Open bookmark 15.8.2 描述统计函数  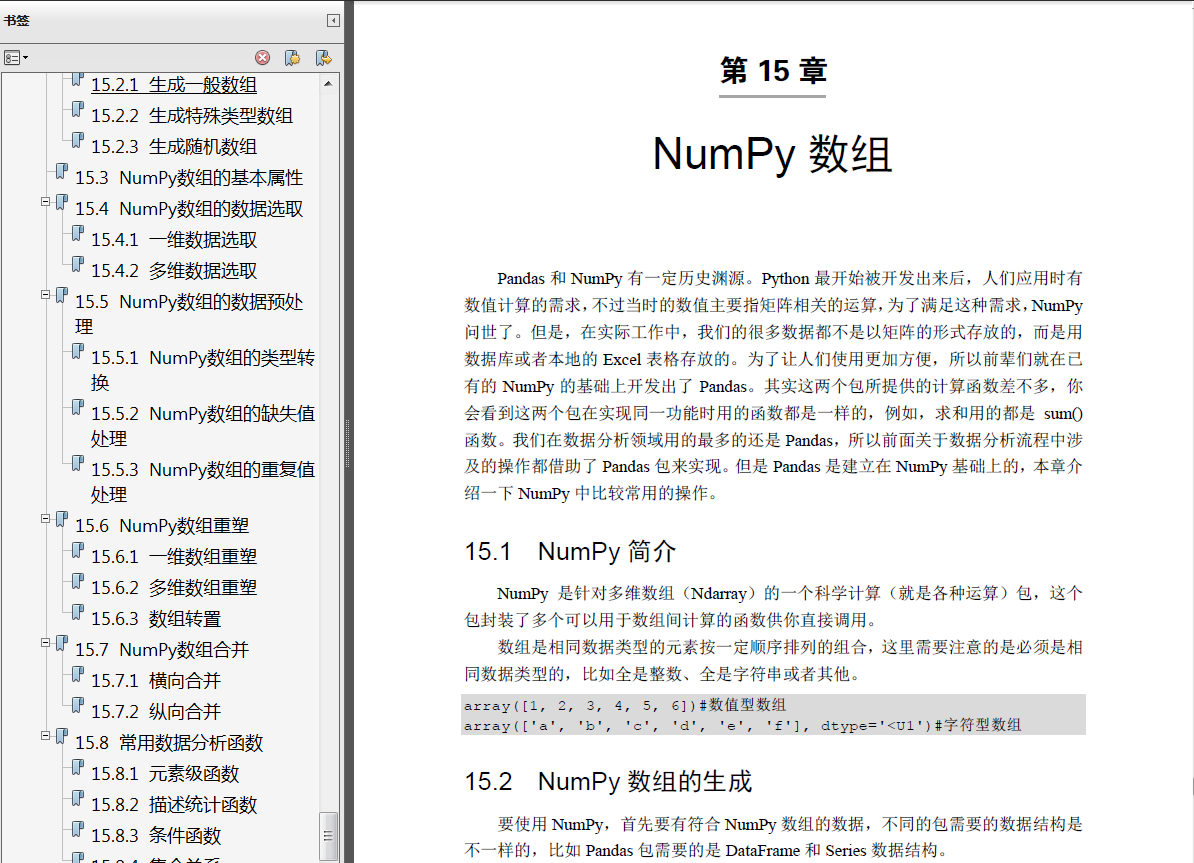174,805
